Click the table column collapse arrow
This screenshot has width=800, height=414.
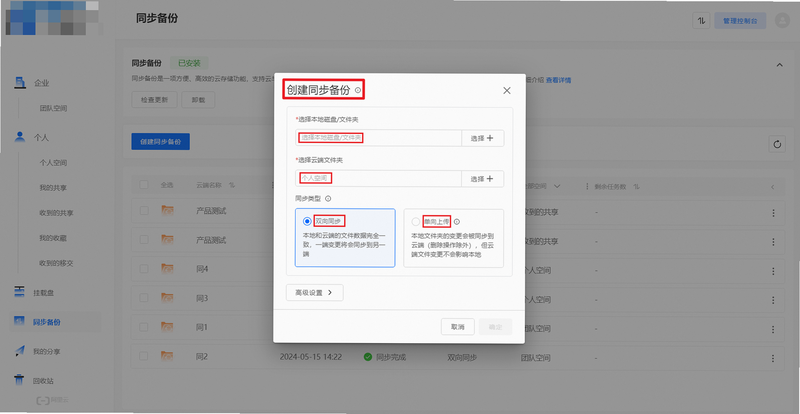(773, 187)
